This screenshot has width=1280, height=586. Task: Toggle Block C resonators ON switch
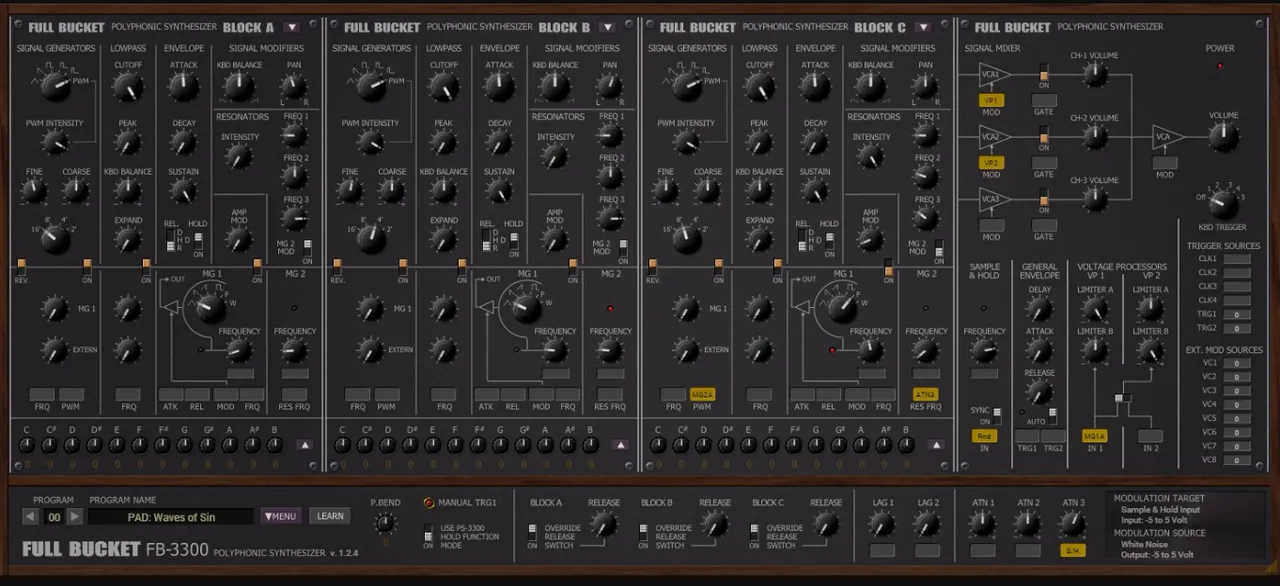[x=887, y=267]
